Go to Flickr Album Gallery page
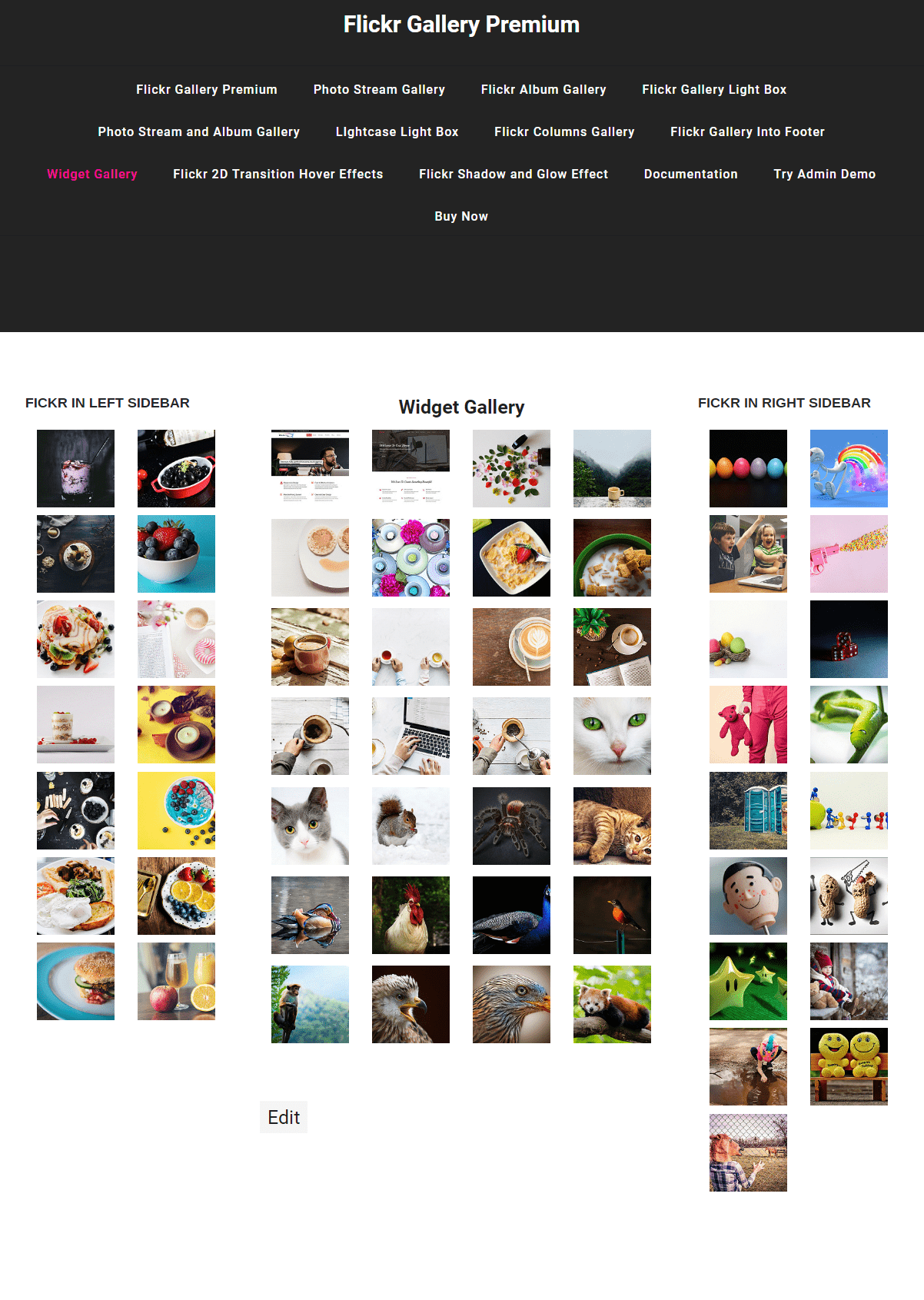Screen dimensions: 924x1300 pos(543,89)
